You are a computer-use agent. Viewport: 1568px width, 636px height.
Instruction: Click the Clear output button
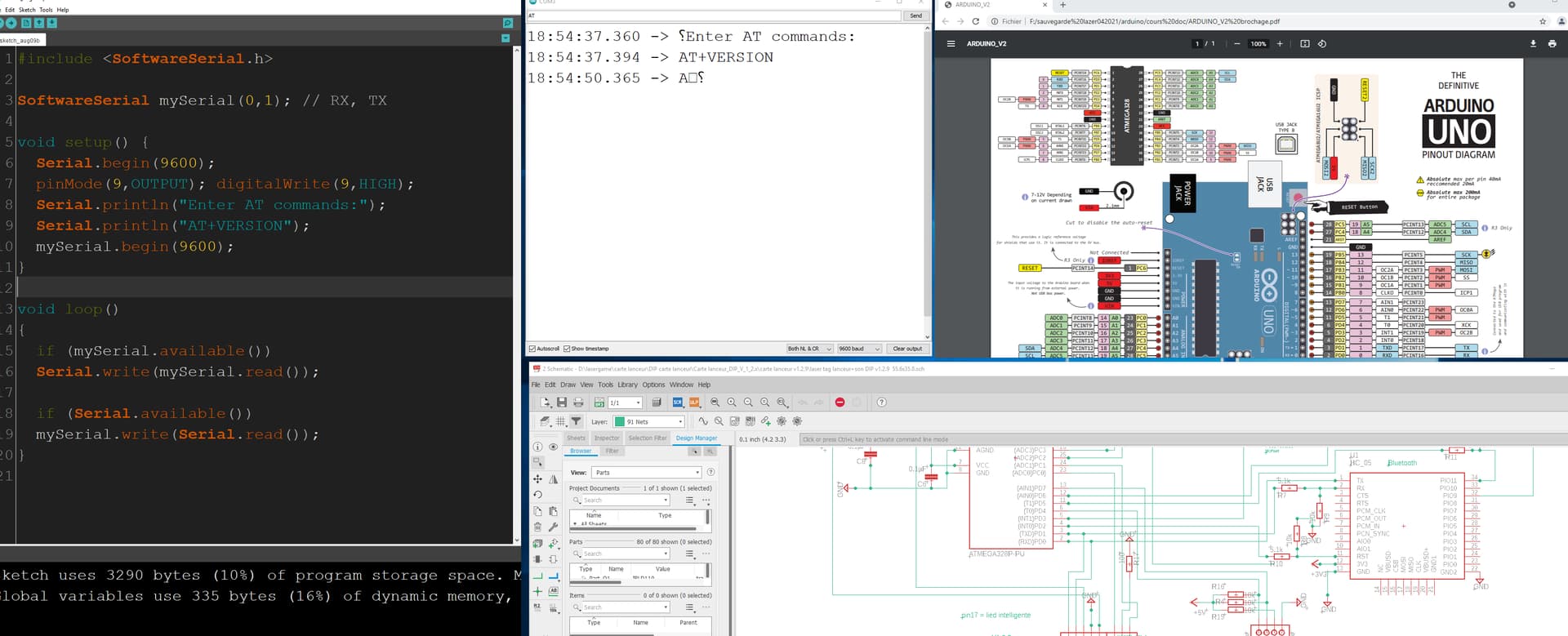tap(906, 349)
